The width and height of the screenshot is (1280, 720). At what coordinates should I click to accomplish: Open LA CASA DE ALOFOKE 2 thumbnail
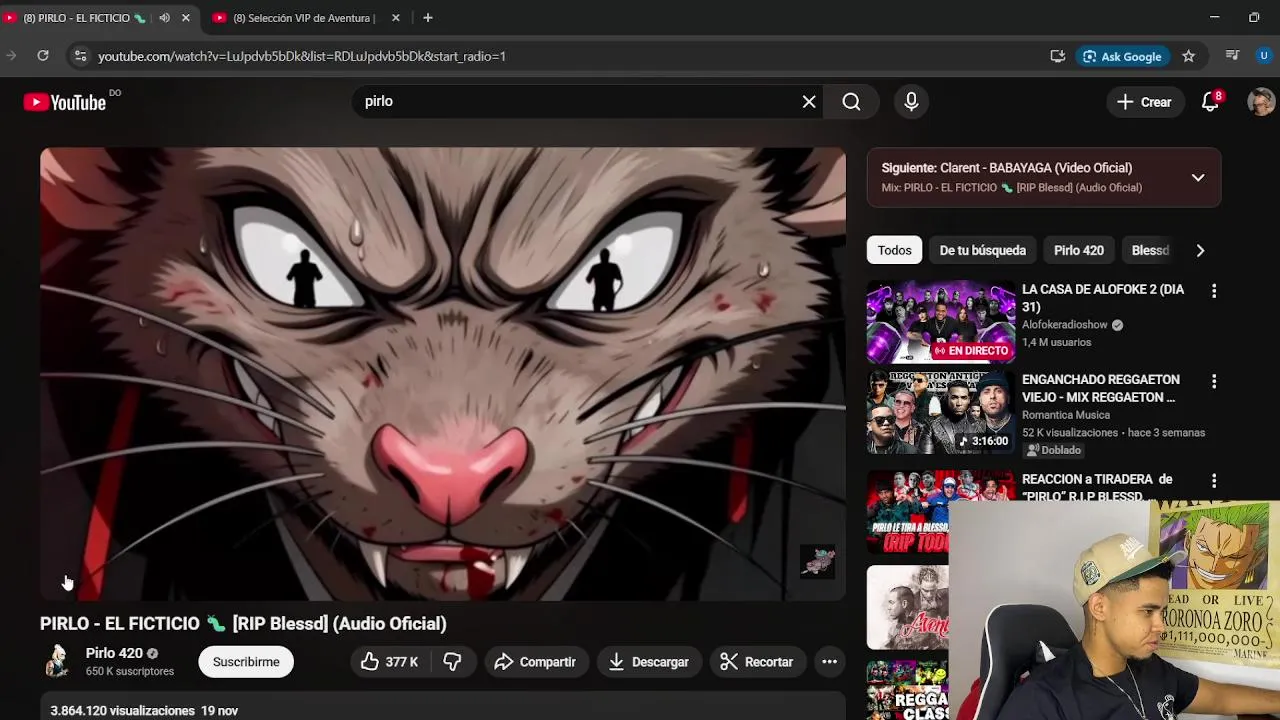[x=941, y=321]
